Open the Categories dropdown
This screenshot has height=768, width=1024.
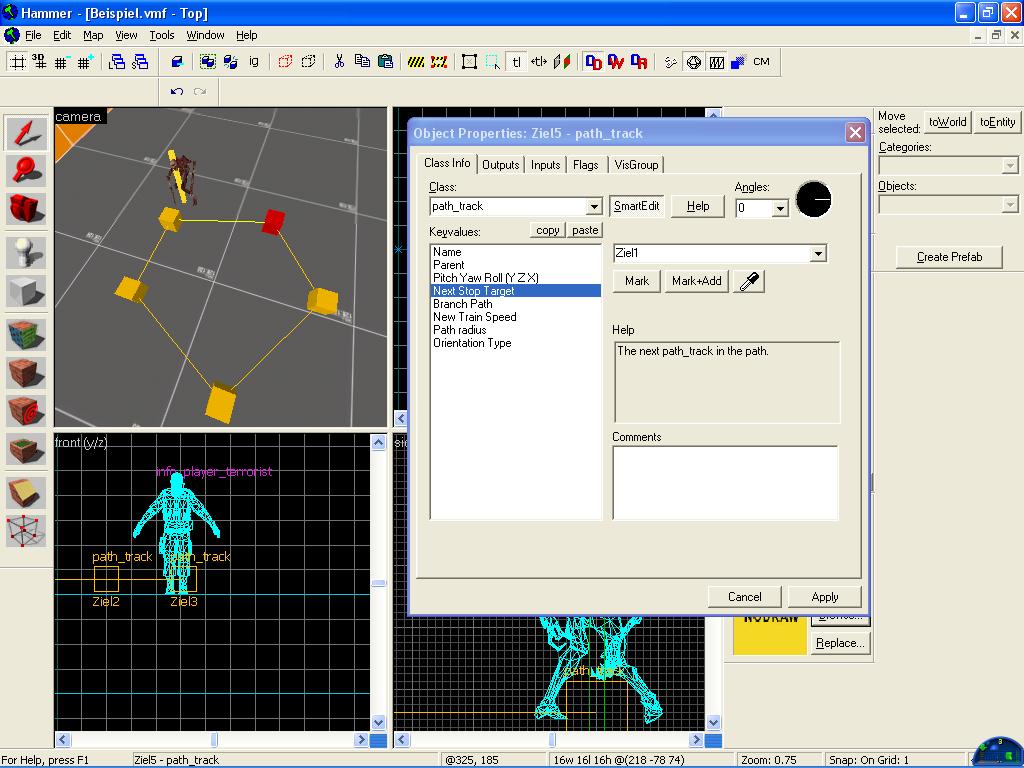(1010, 165)
